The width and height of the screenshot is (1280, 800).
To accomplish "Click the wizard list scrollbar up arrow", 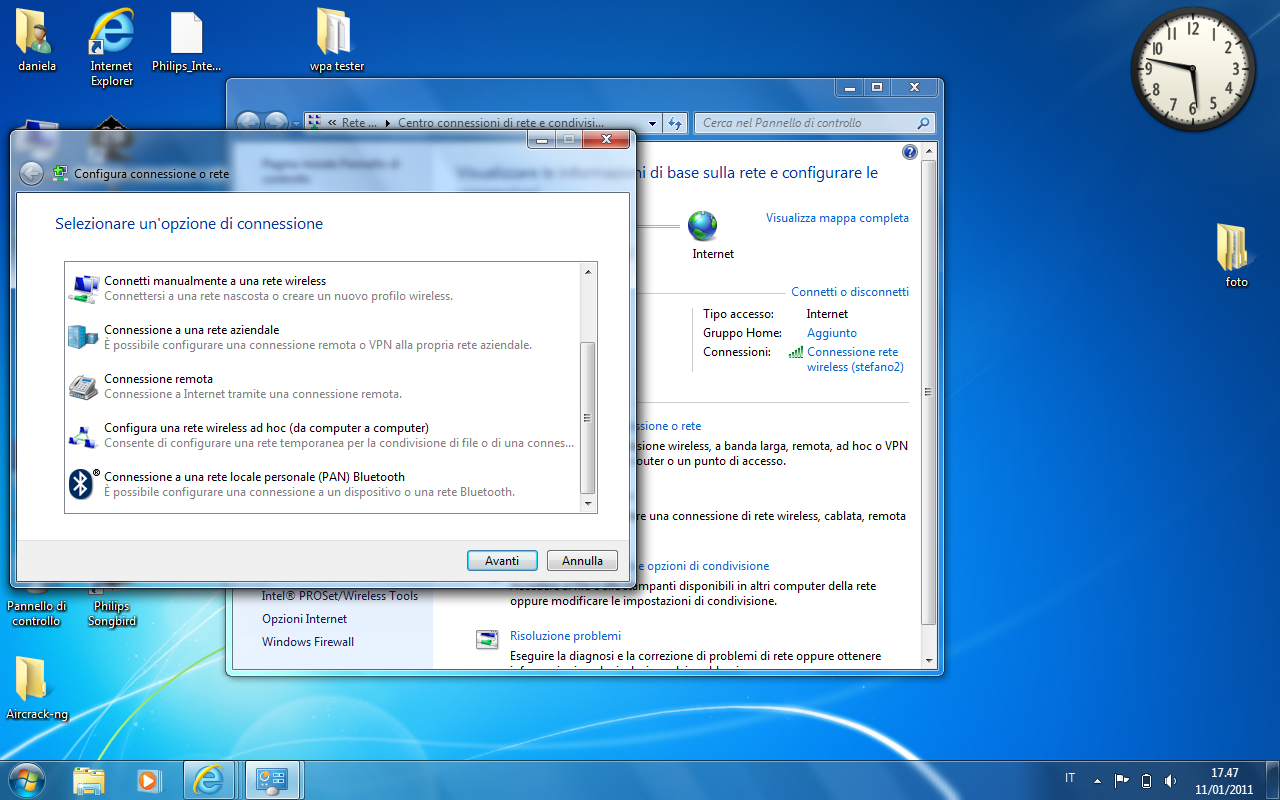I will pyautogui.click(x=588, y=271).
